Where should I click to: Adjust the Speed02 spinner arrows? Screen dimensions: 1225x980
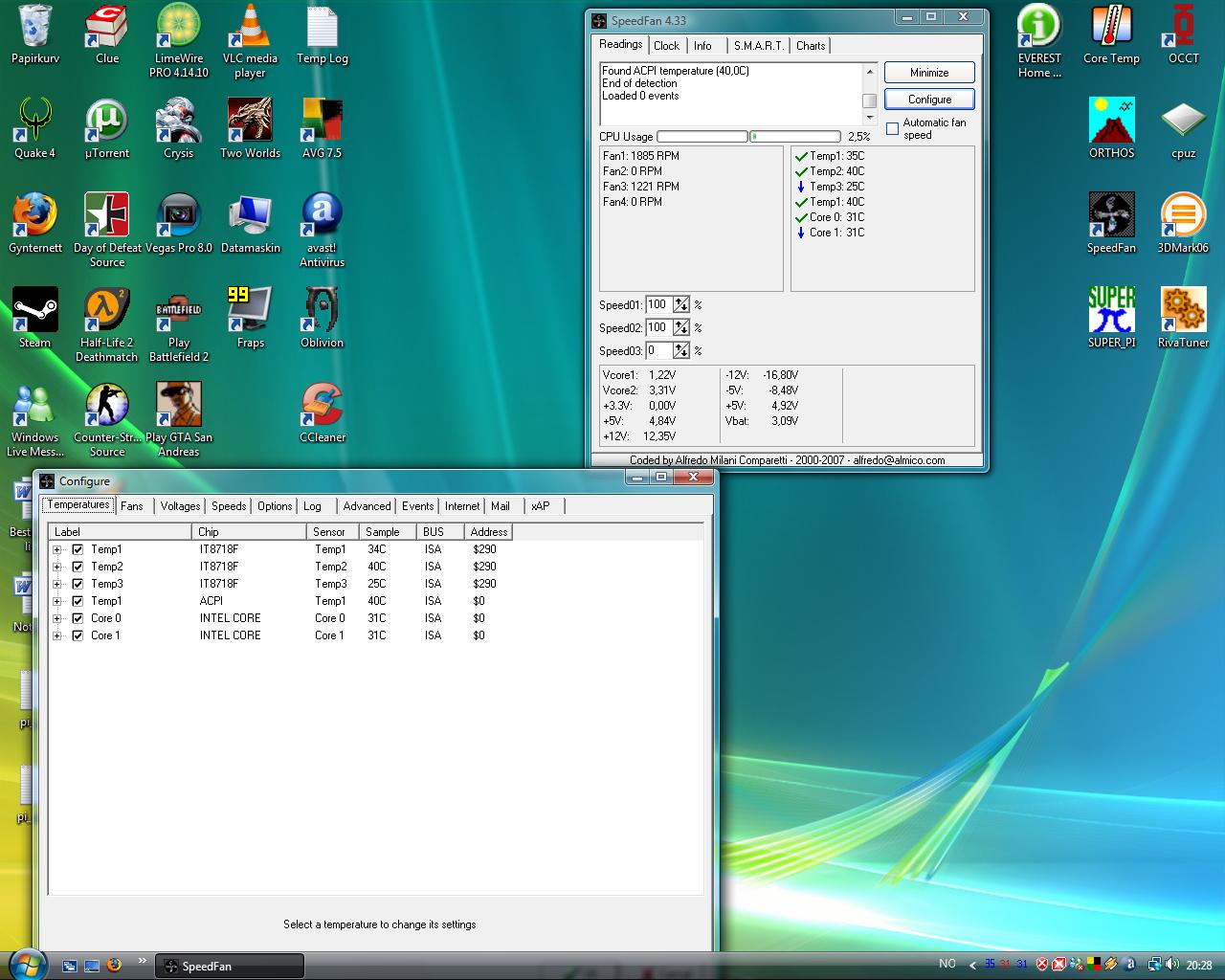click(x=680, y=327)
